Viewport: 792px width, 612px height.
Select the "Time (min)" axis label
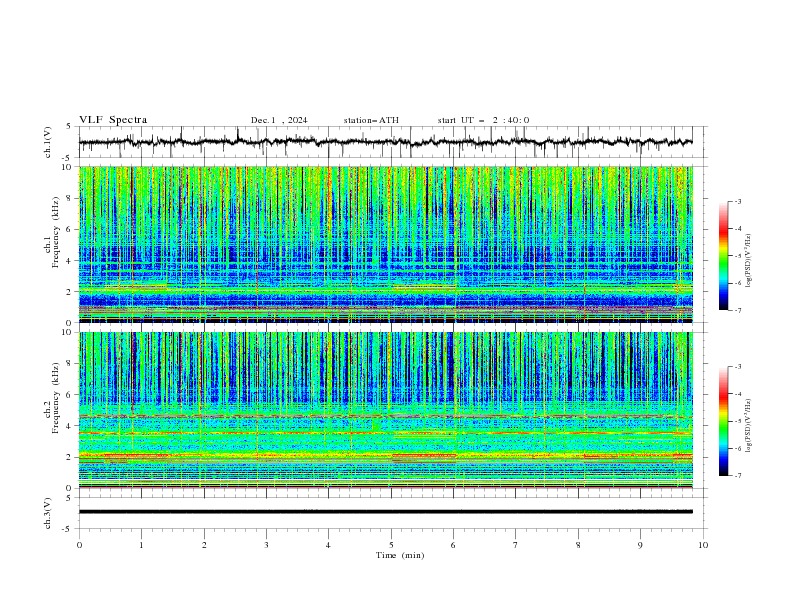400,555
